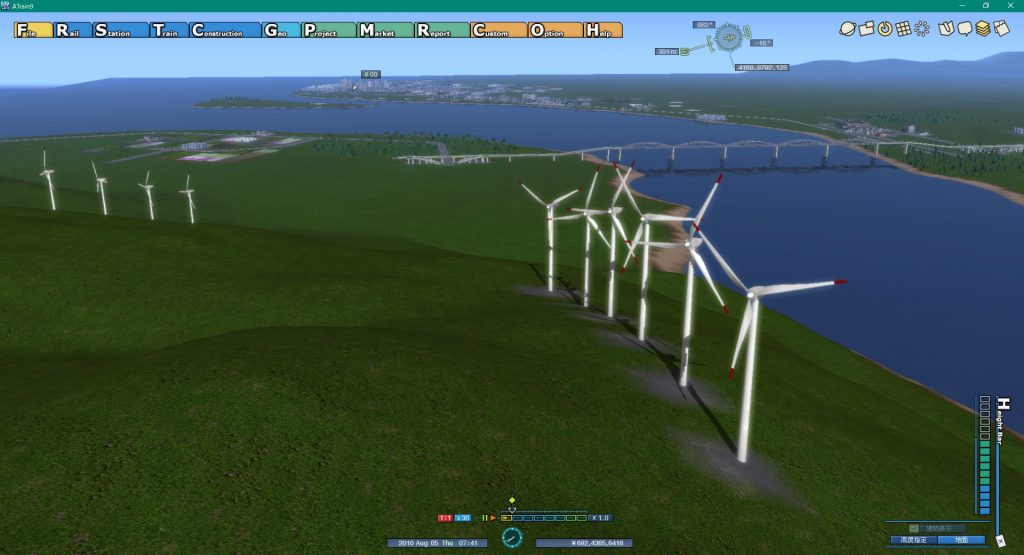The image size is (1024, 555).
Task: Click the overlapping pages icon
Action: [1001, 29]
